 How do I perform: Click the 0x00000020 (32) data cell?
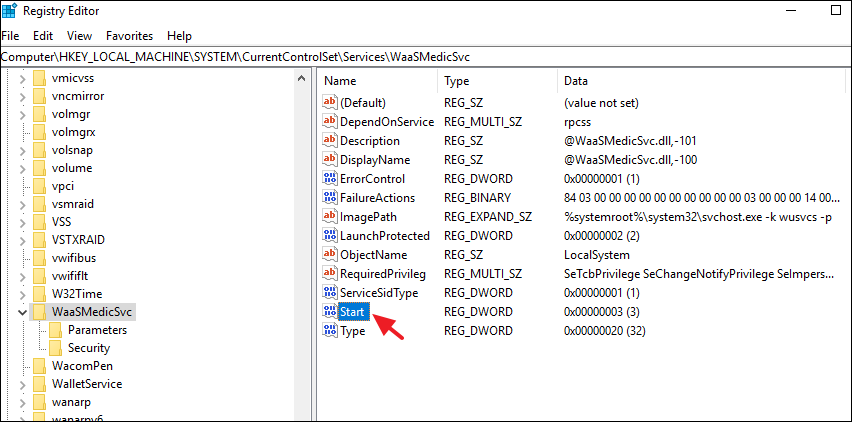pos(605,331)
